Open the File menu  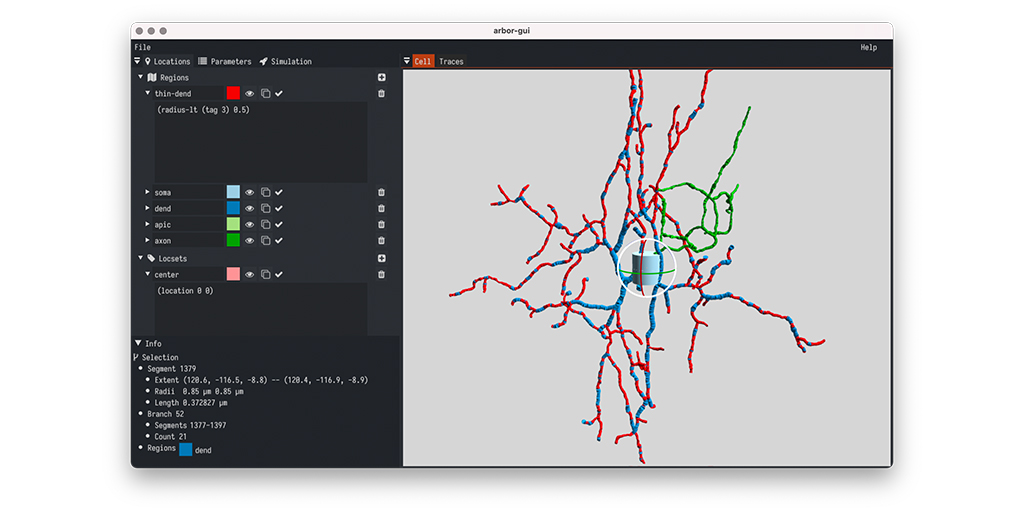142,47
